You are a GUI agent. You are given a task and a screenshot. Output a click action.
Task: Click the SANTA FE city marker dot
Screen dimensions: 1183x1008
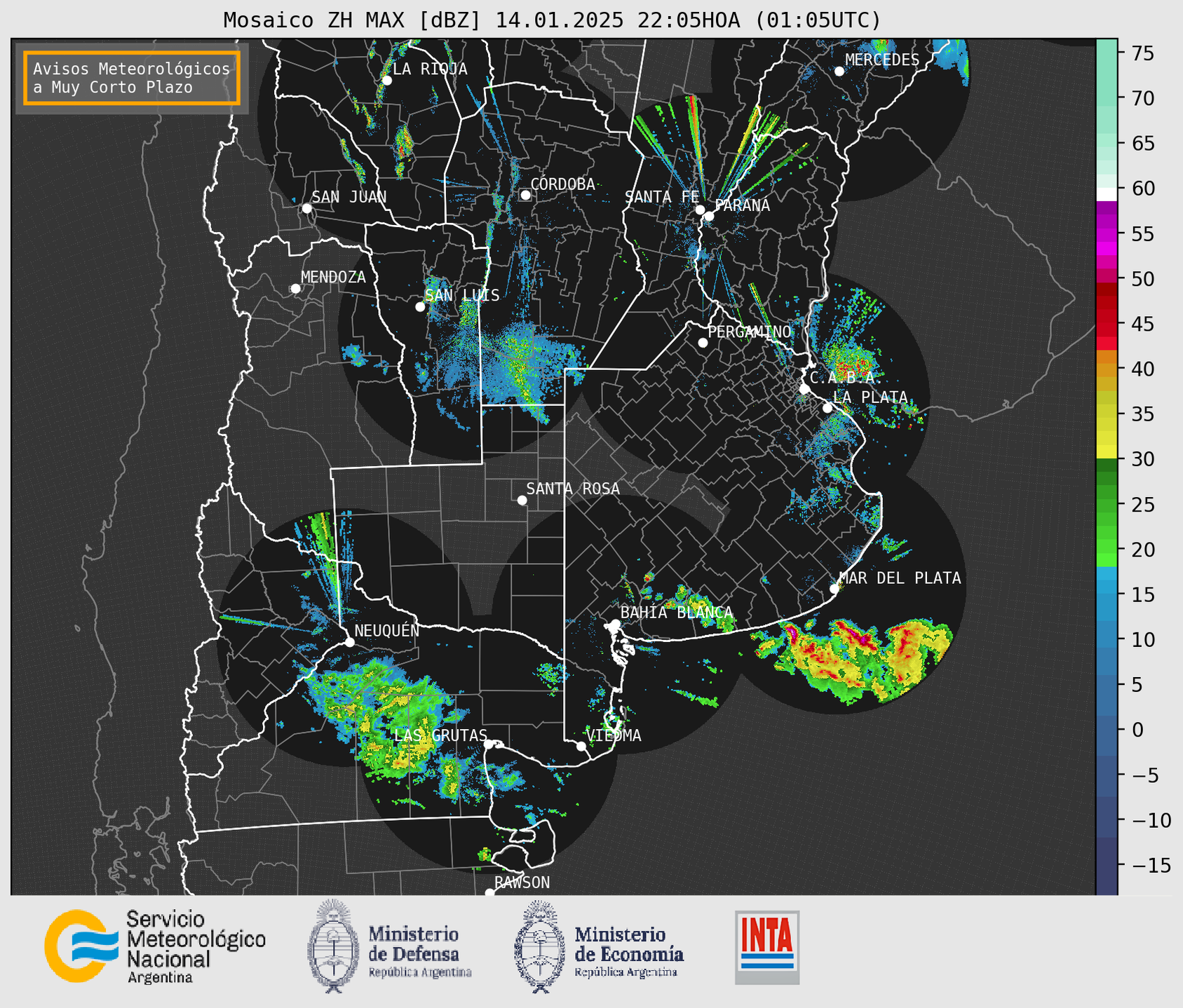(x=700, y=210)
